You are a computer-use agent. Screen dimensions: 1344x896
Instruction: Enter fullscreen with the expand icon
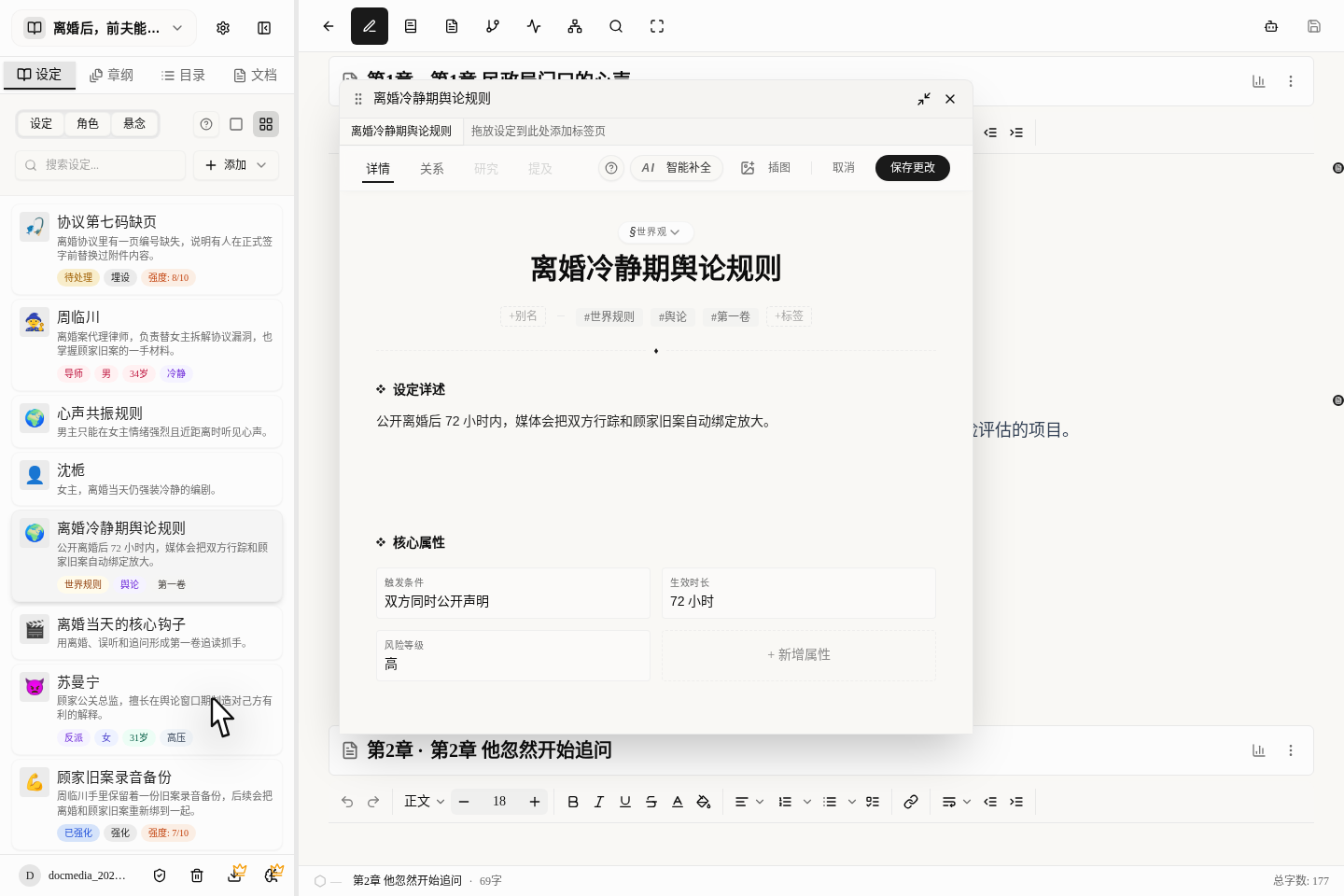tap(657, 26)
